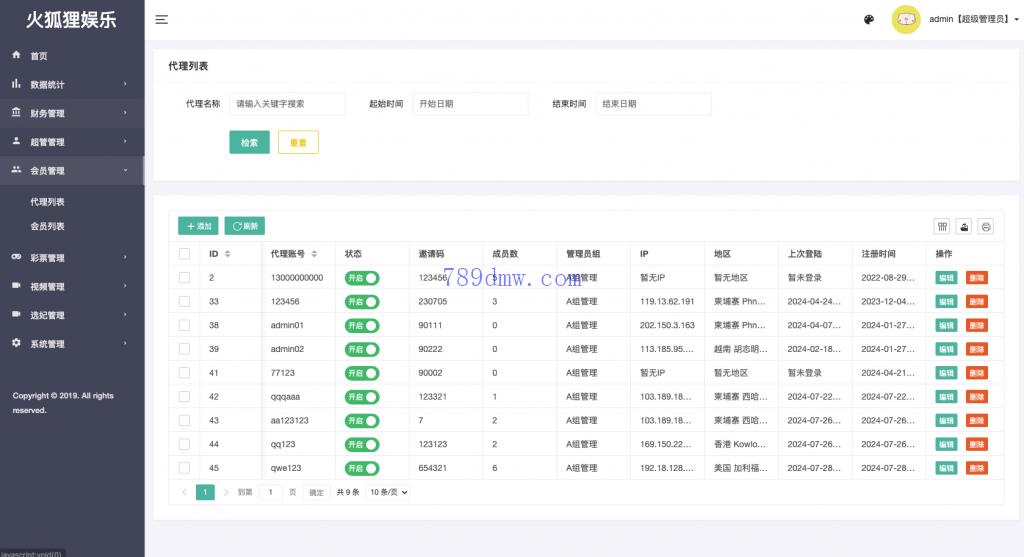
Task: Tick the checkbox for row ID 45
Action: 184,467
